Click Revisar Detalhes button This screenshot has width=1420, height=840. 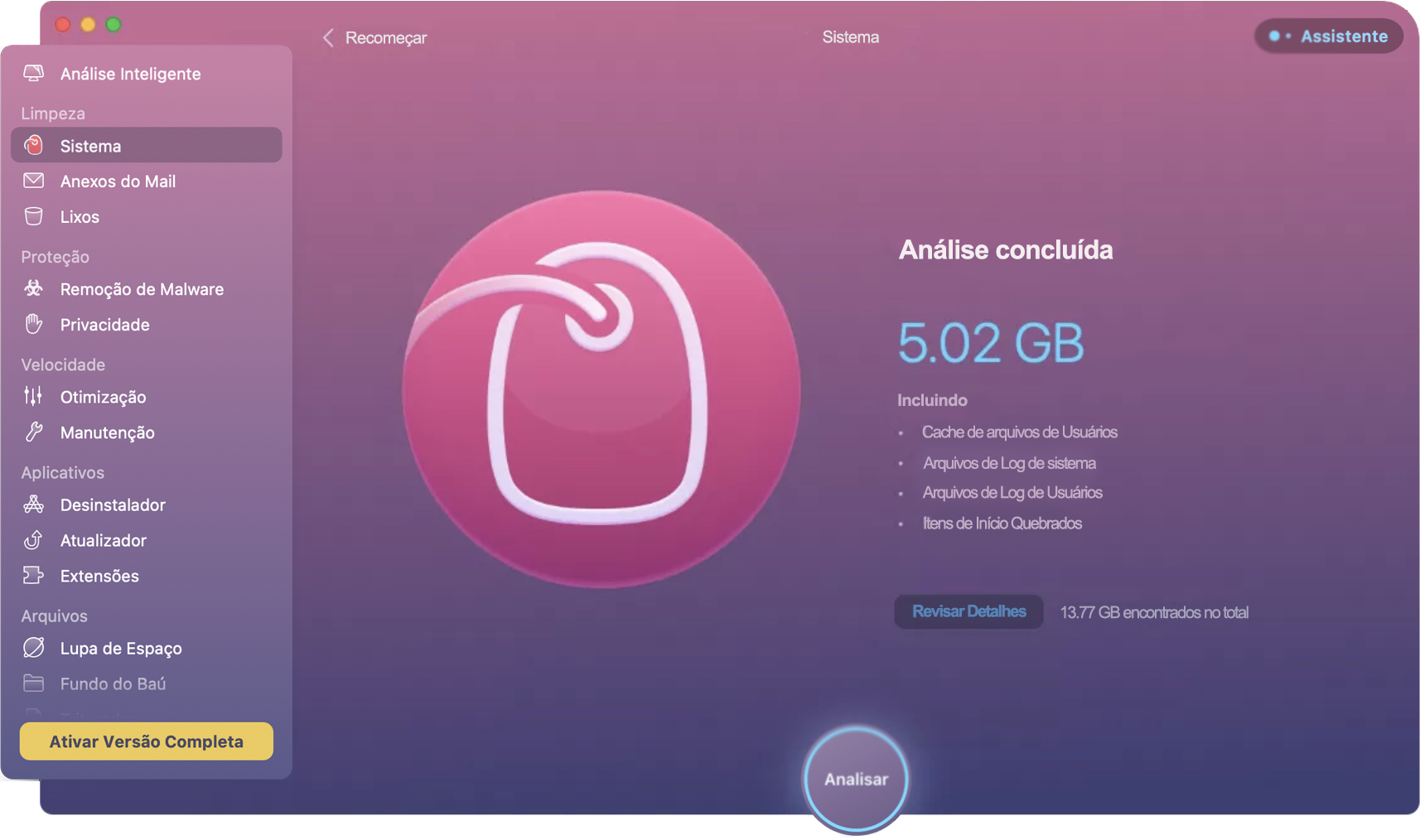[x=968, y=611]
